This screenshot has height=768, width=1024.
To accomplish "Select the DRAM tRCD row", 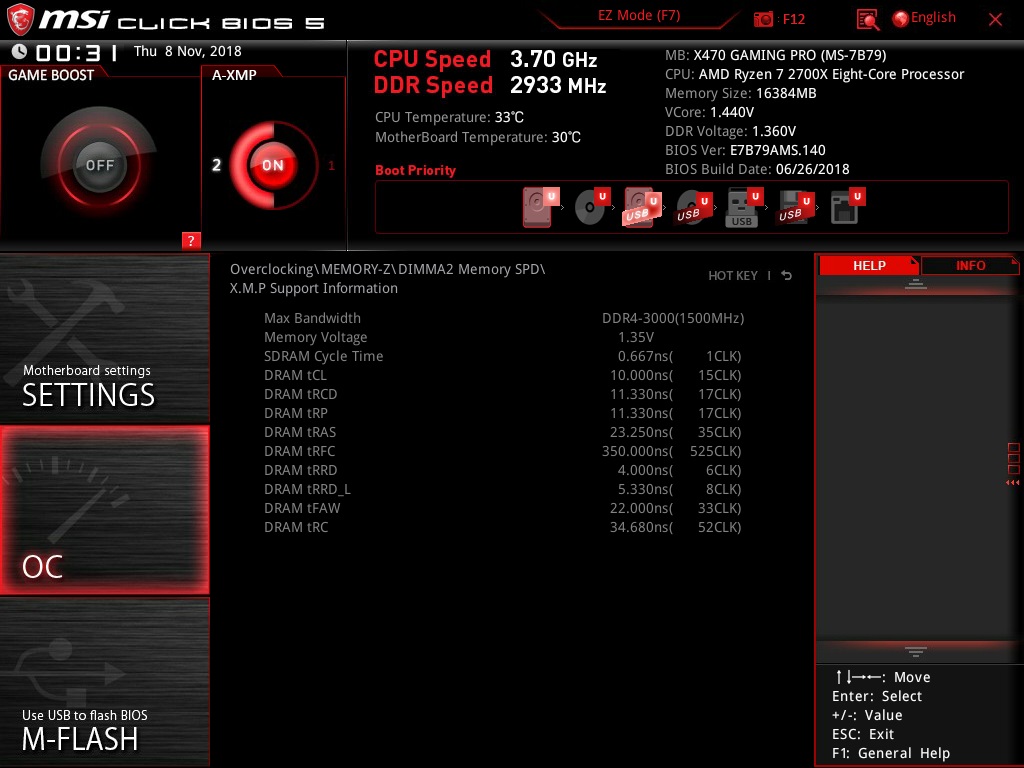I will (504, 394).
